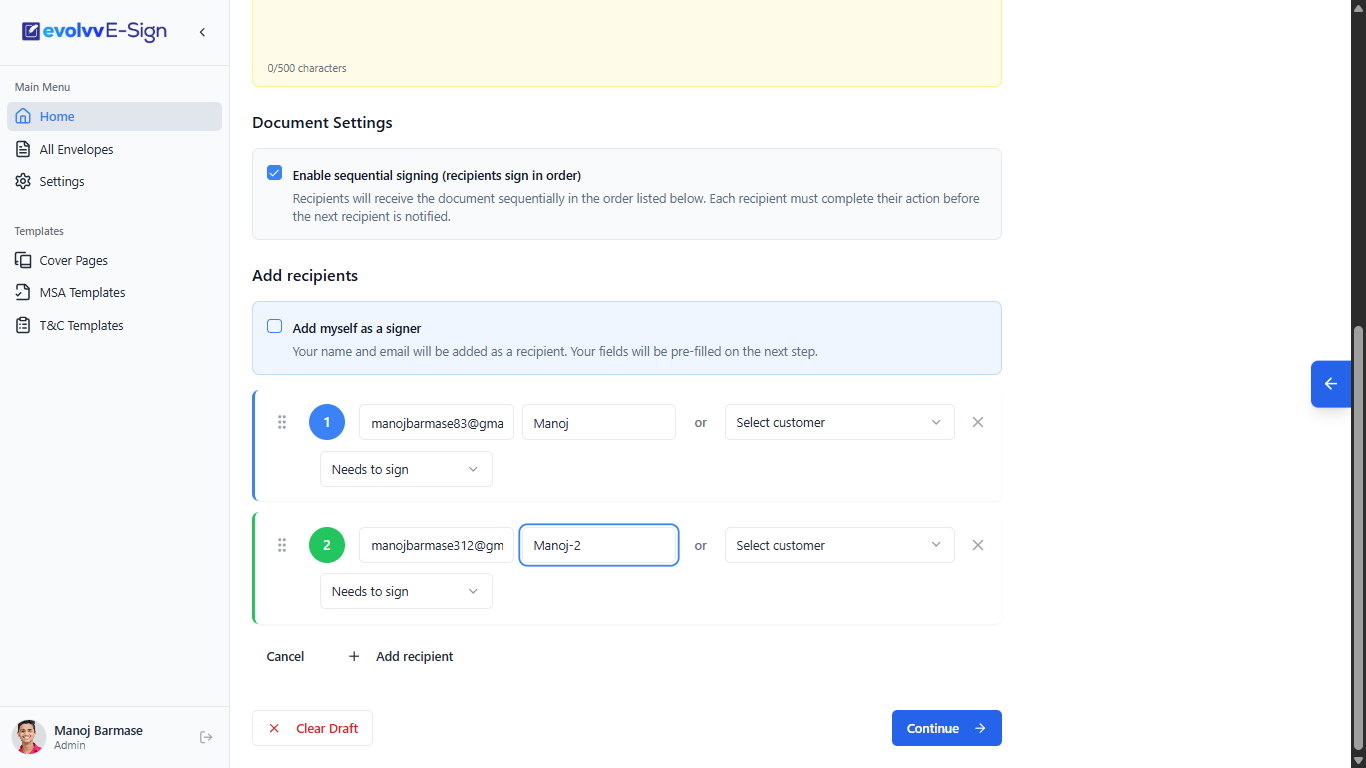
Task: Click the green number 2 recipient badge
Action: coord(327,545)
